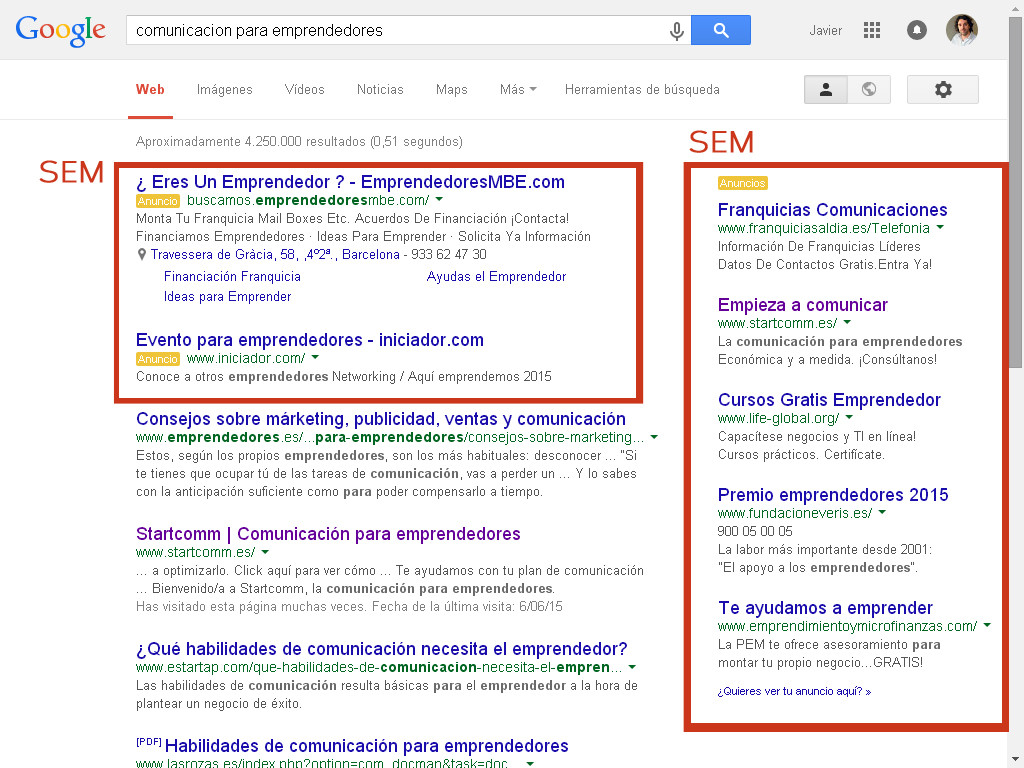The height and width of the screenshot is (768, 1024).
Task: Click the Anuncio badge beside buscamos.emprendedoresmbe.com
Action: [x=157, y=201]
